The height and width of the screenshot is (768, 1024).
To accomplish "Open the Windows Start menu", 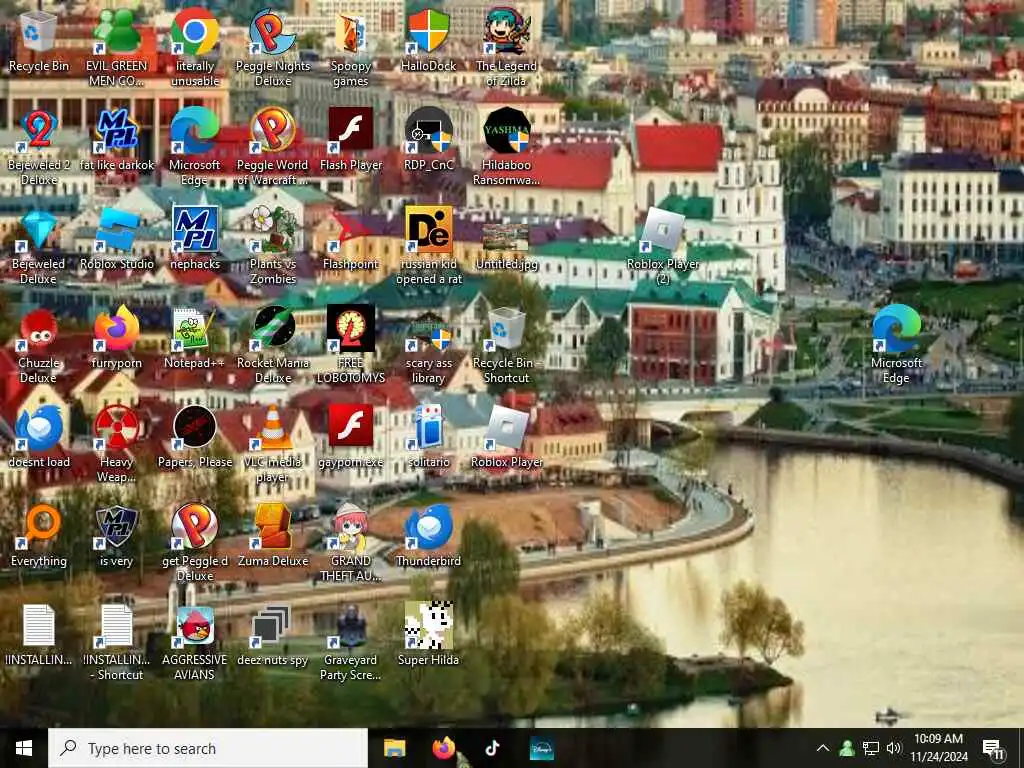I will tap(24, 748).
